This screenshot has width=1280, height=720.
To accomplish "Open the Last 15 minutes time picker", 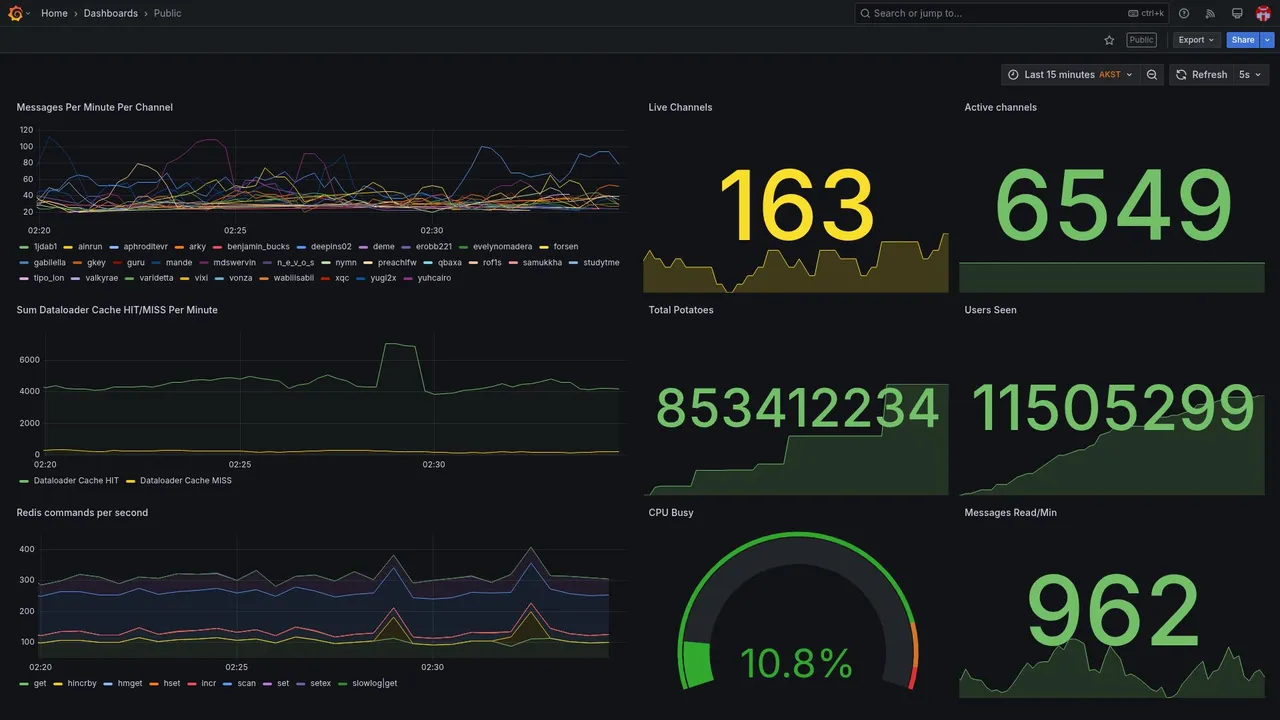I will click(x=1070, y=75).
